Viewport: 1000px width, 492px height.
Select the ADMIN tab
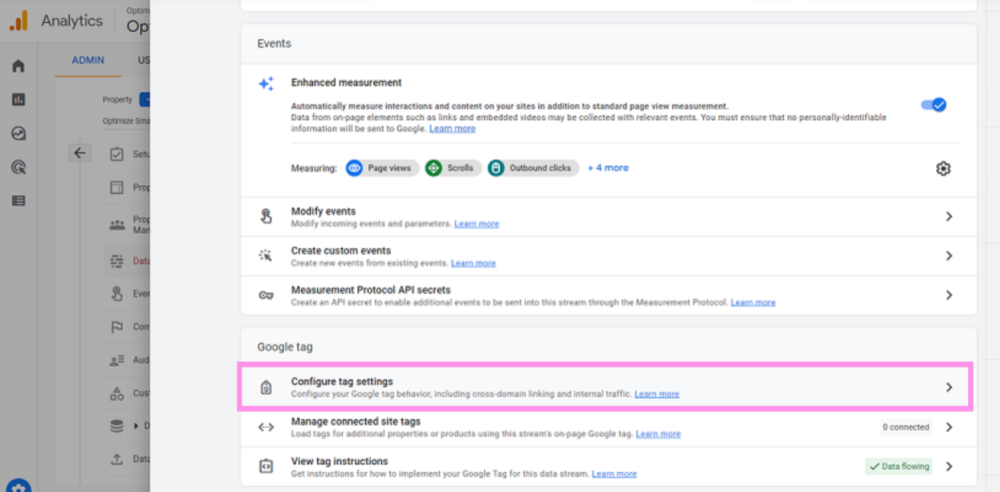pyautogui.click(x=89, y=60)
